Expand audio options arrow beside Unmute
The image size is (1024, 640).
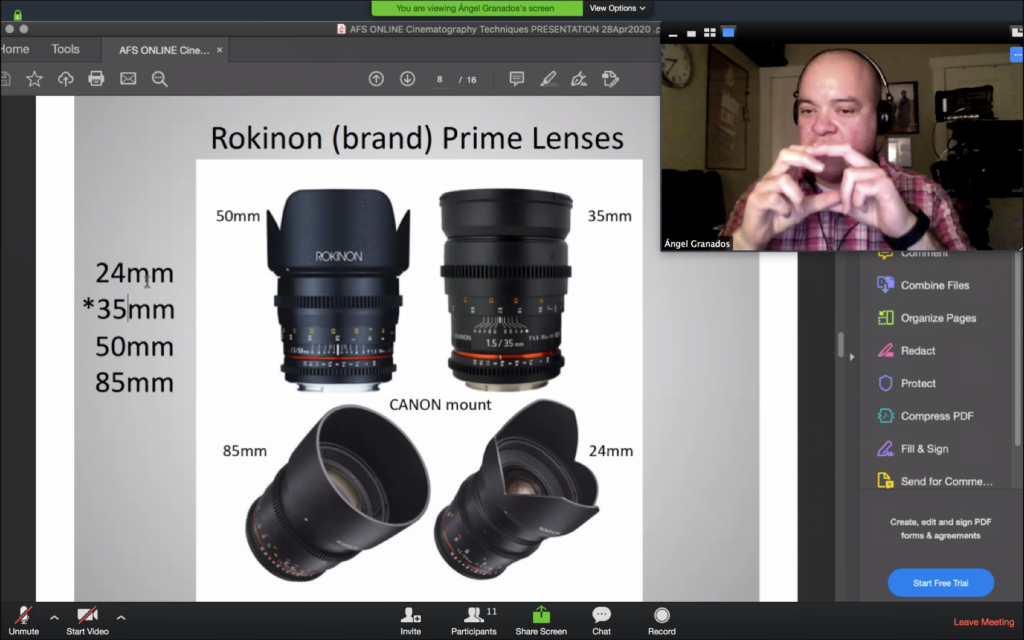[54, 617]
